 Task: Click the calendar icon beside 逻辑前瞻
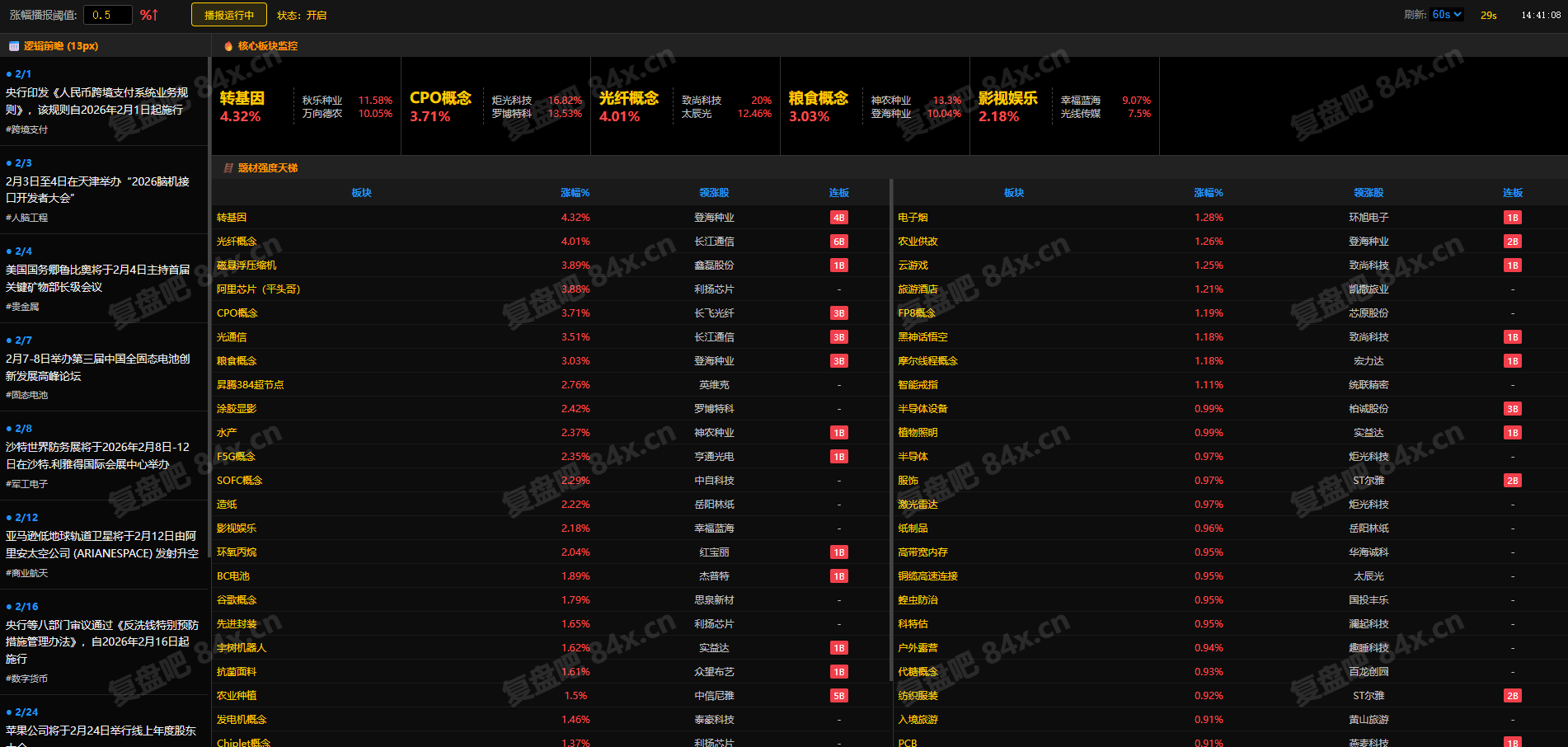point(14,46)
